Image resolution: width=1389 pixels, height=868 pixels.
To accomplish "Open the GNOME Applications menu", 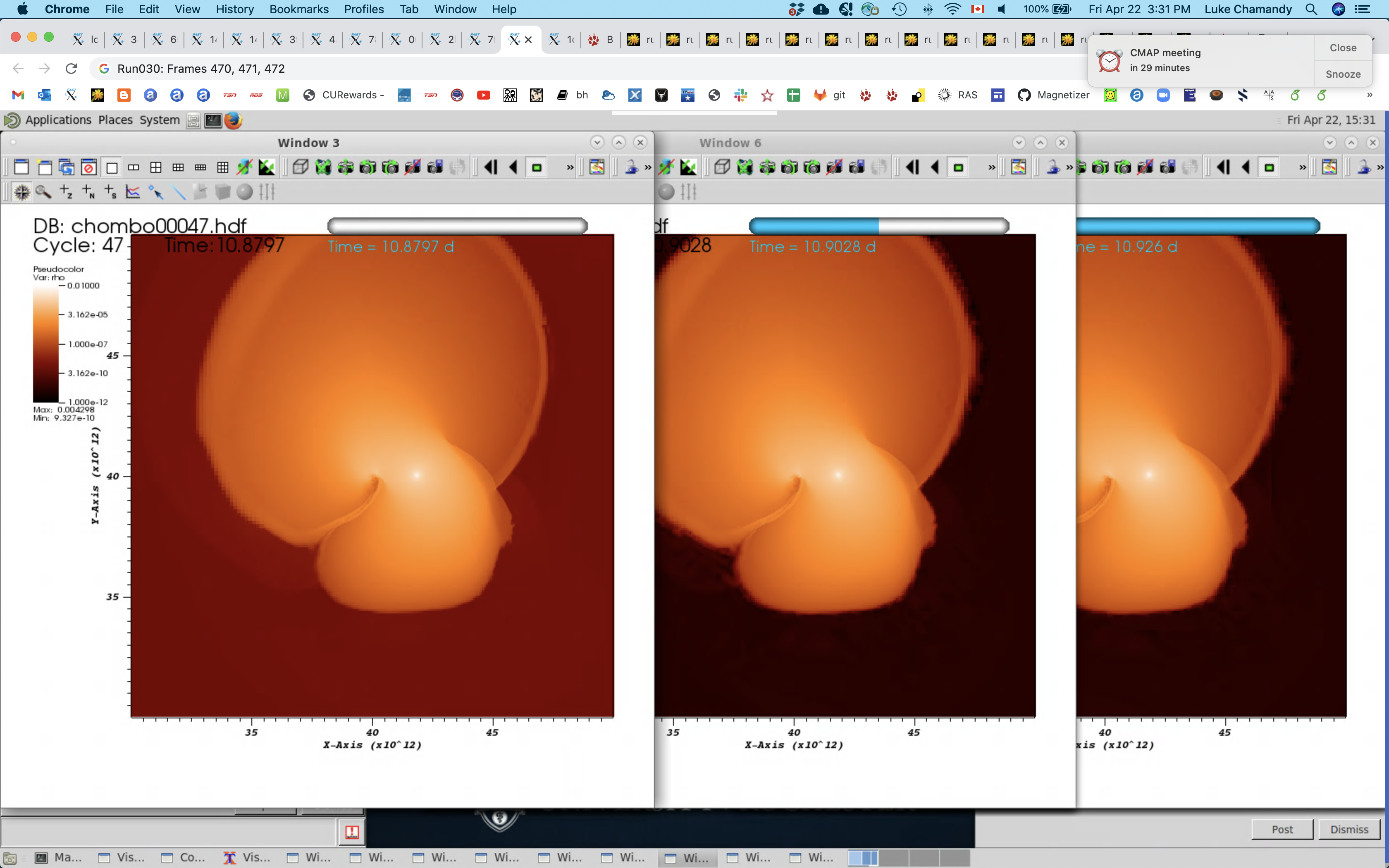I will pos(58,120).
